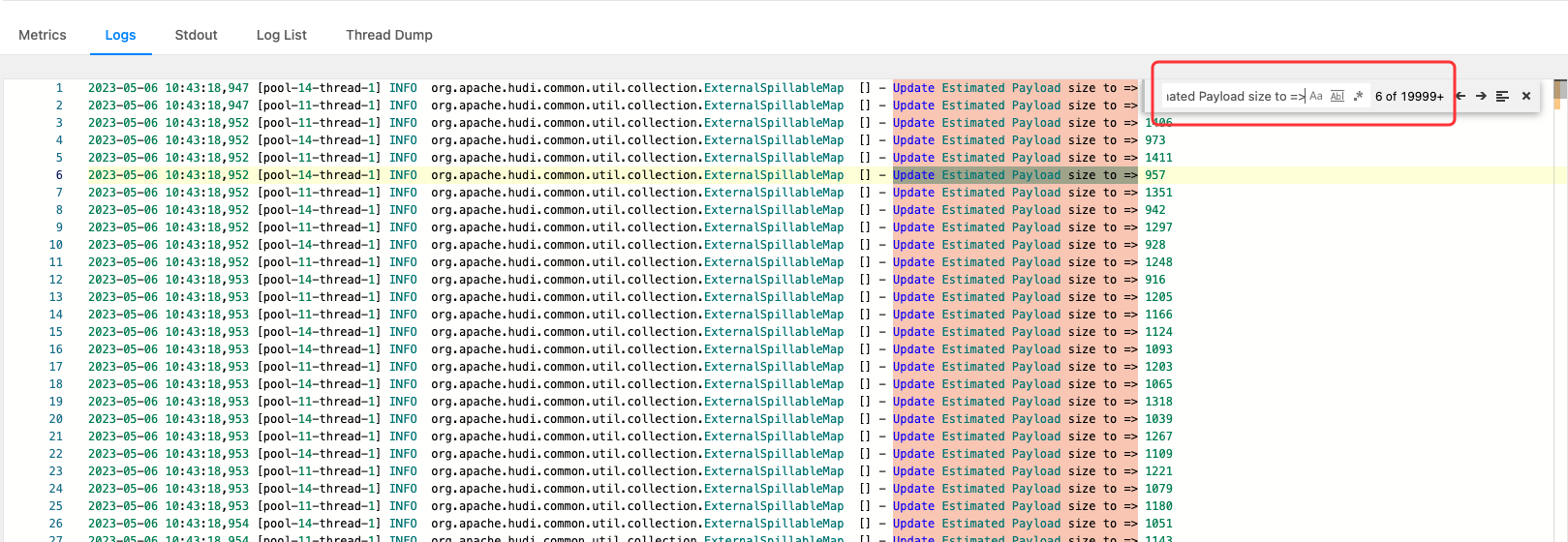The image size is (1568, 542).
Task: Click payload value 916 on line 12
Action: coord(1155,280)
